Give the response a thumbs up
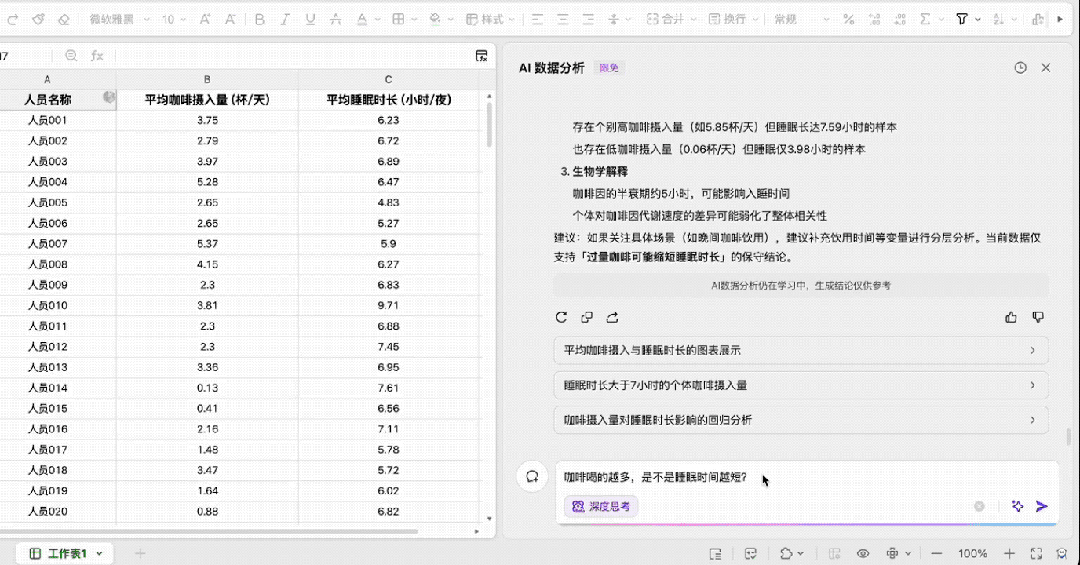 (x=1010, y=317)
